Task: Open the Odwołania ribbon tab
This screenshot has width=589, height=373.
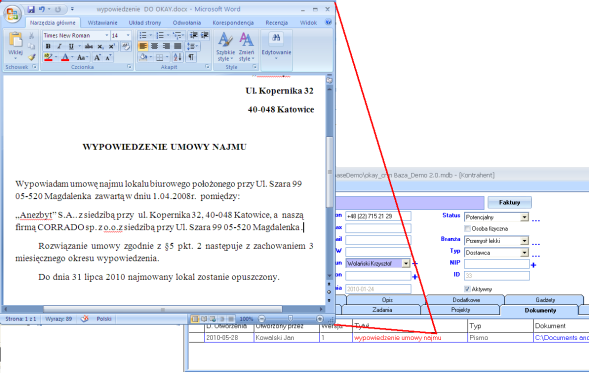Action: pyautogui.click(x=187, y=23)
